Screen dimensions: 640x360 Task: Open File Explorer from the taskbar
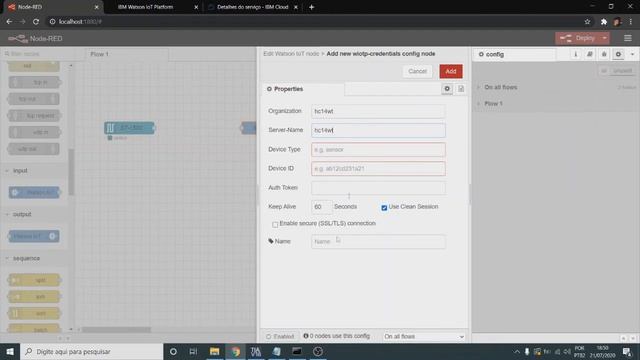[214, 351]
